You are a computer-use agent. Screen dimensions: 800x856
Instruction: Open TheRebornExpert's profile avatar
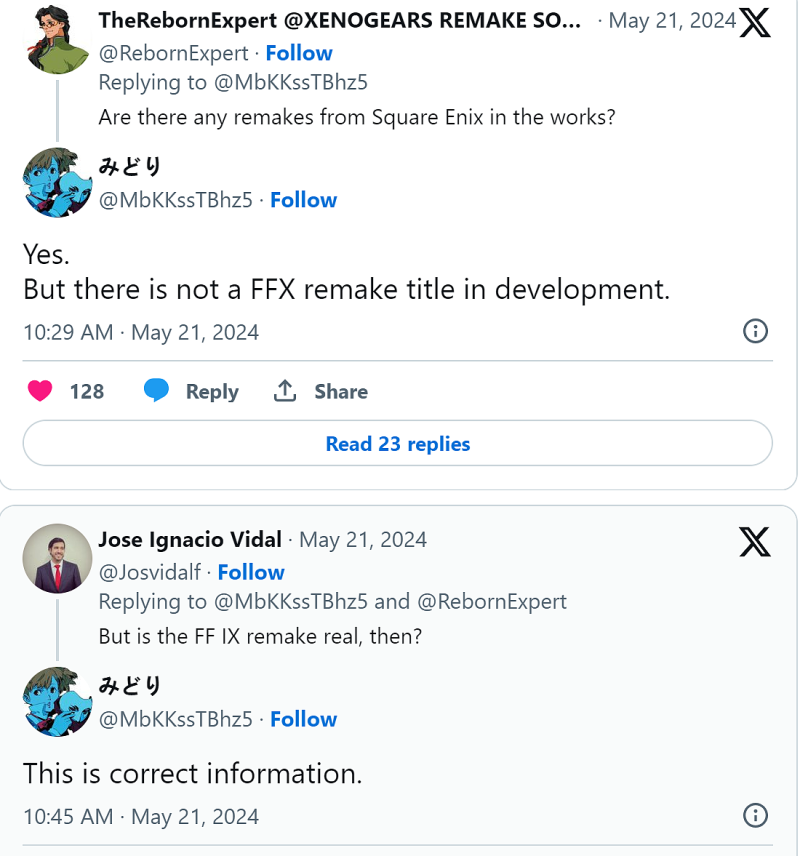pyautogui.click(x=57, y=40)
